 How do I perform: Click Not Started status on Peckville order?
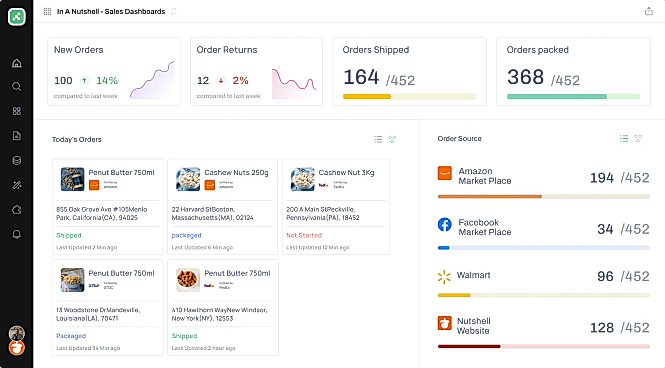304,235
